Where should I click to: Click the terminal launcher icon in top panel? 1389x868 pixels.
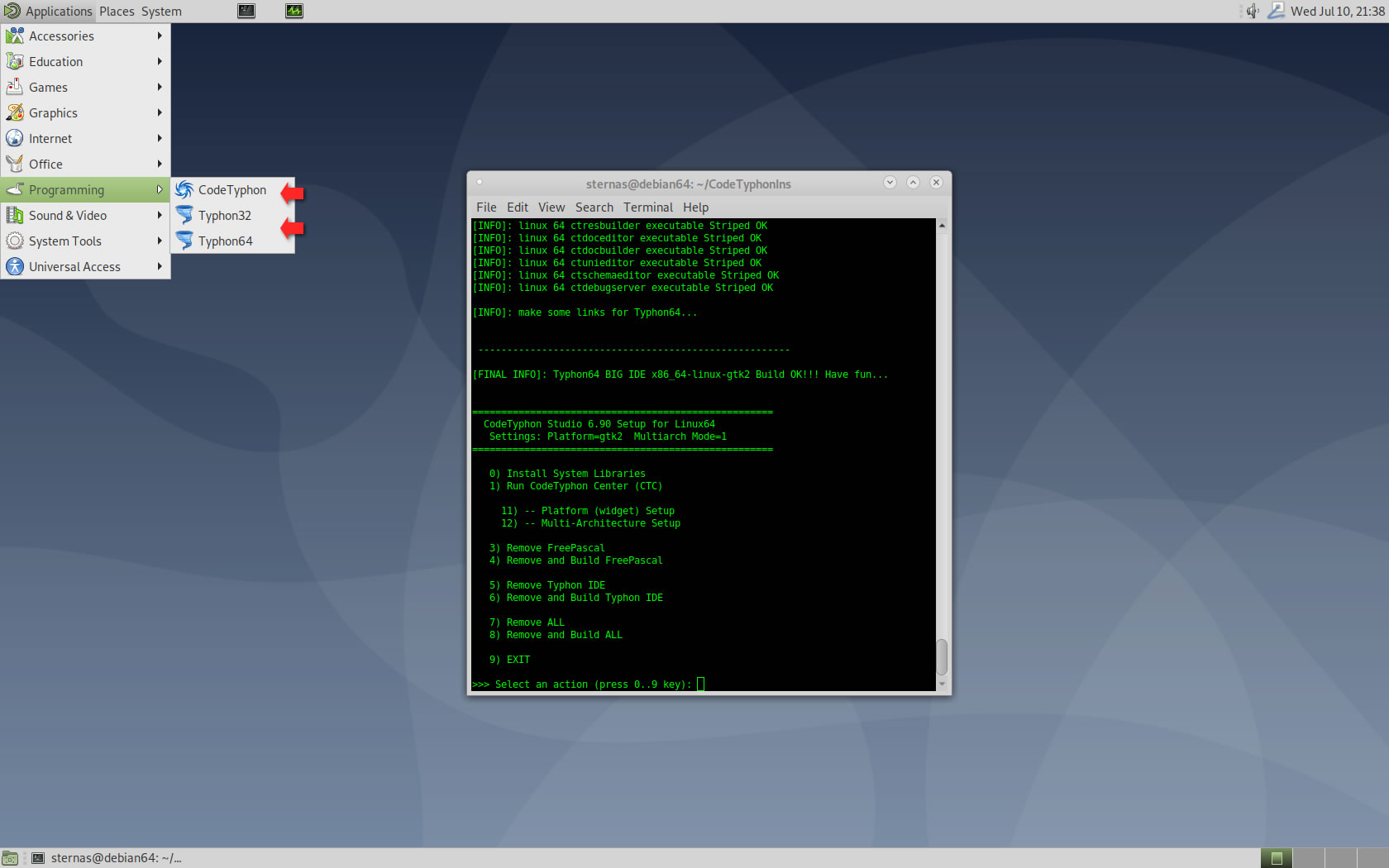click(246, 11)
